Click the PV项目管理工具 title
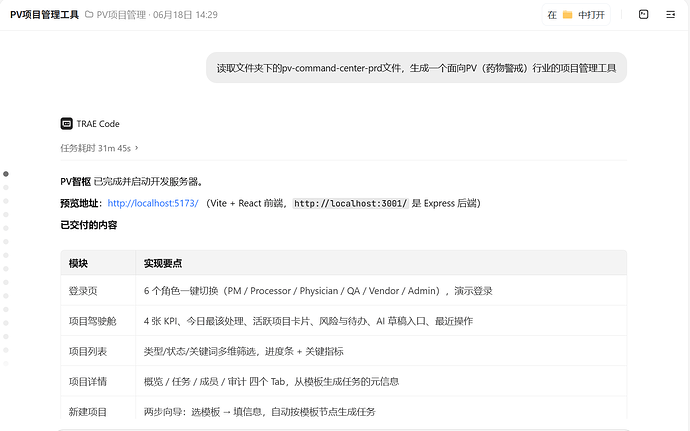The width and height of the screenshot is (690, 431). 44,15
